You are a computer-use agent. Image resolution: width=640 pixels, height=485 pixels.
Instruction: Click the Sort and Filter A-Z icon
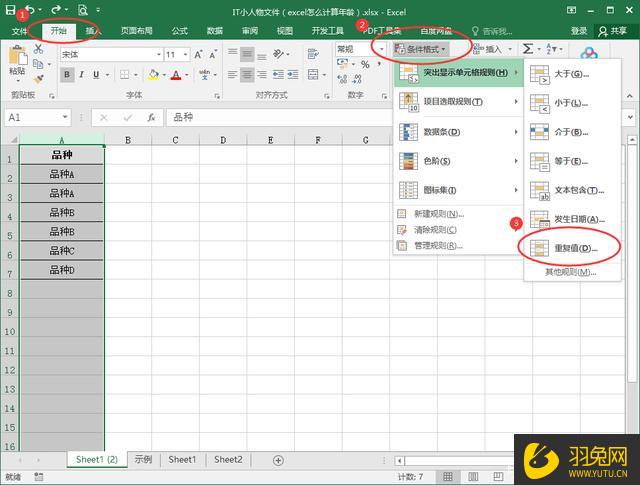(551, 49)
